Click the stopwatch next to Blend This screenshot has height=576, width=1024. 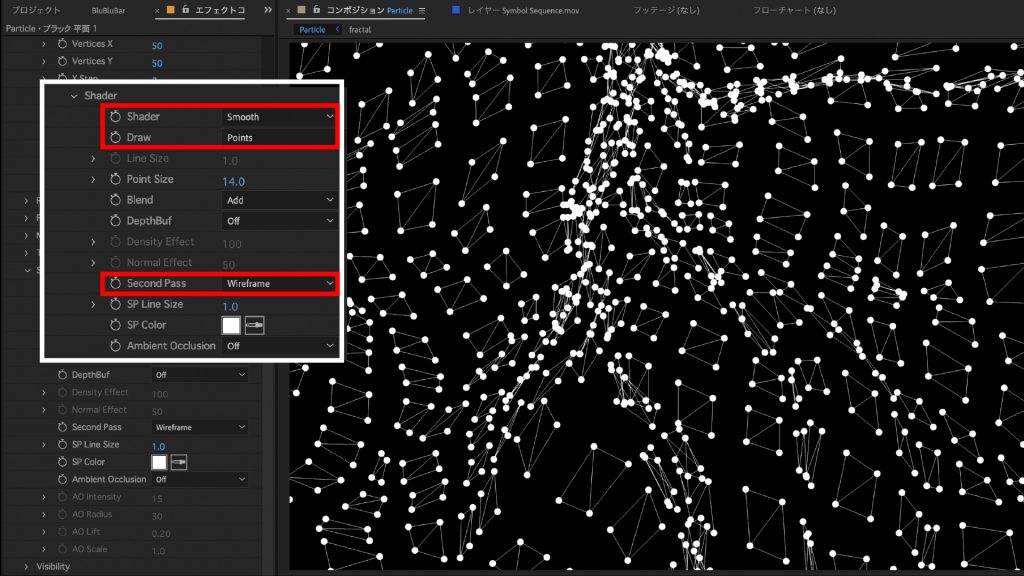tap(114, 200)
